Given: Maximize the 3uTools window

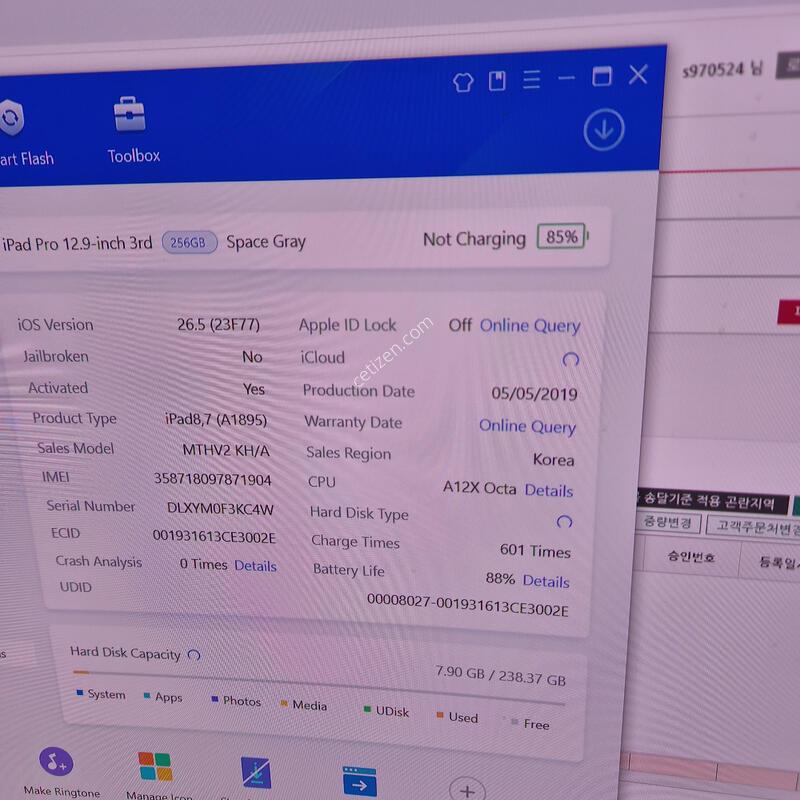Looking at the screenshot, I should pyautogui.click(x=602, y=77).
